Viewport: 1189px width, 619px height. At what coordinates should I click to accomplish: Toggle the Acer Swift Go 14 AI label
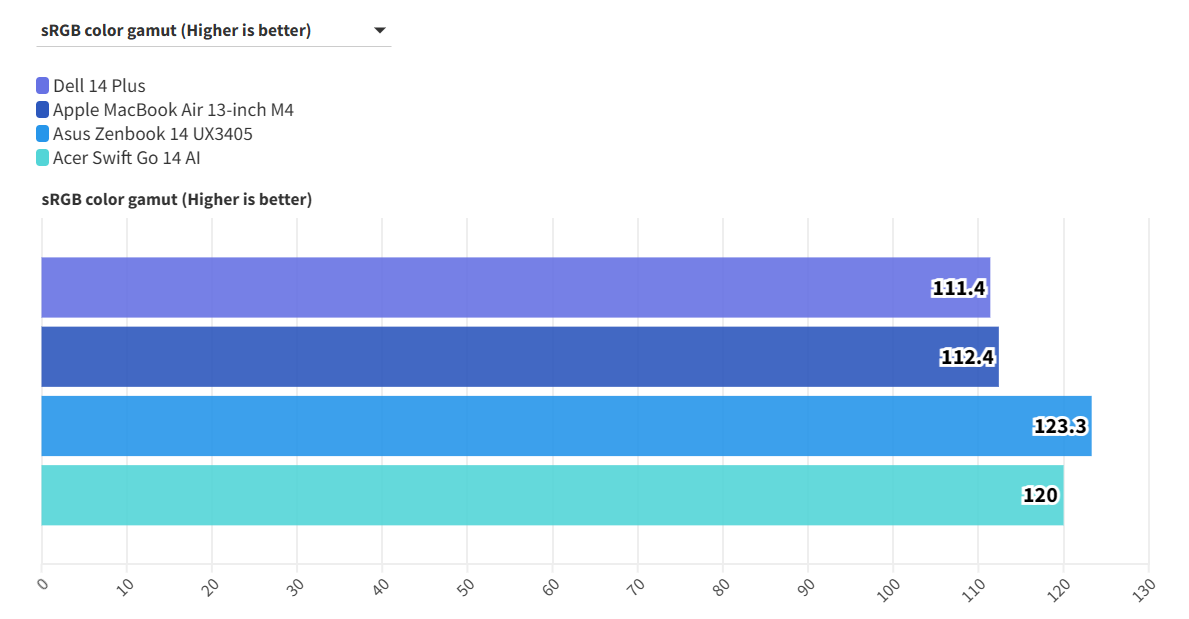pyautogui.click(x=127, y=158)
